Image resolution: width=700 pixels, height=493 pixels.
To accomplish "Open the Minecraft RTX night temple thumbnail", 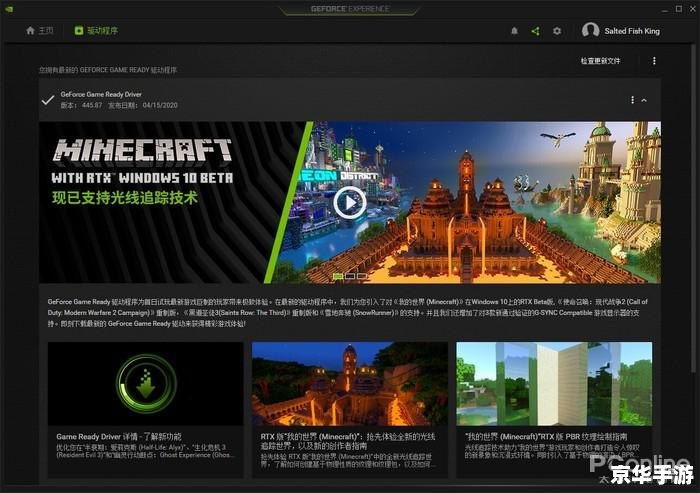I will pyautogui.click(x=350, y=384).
